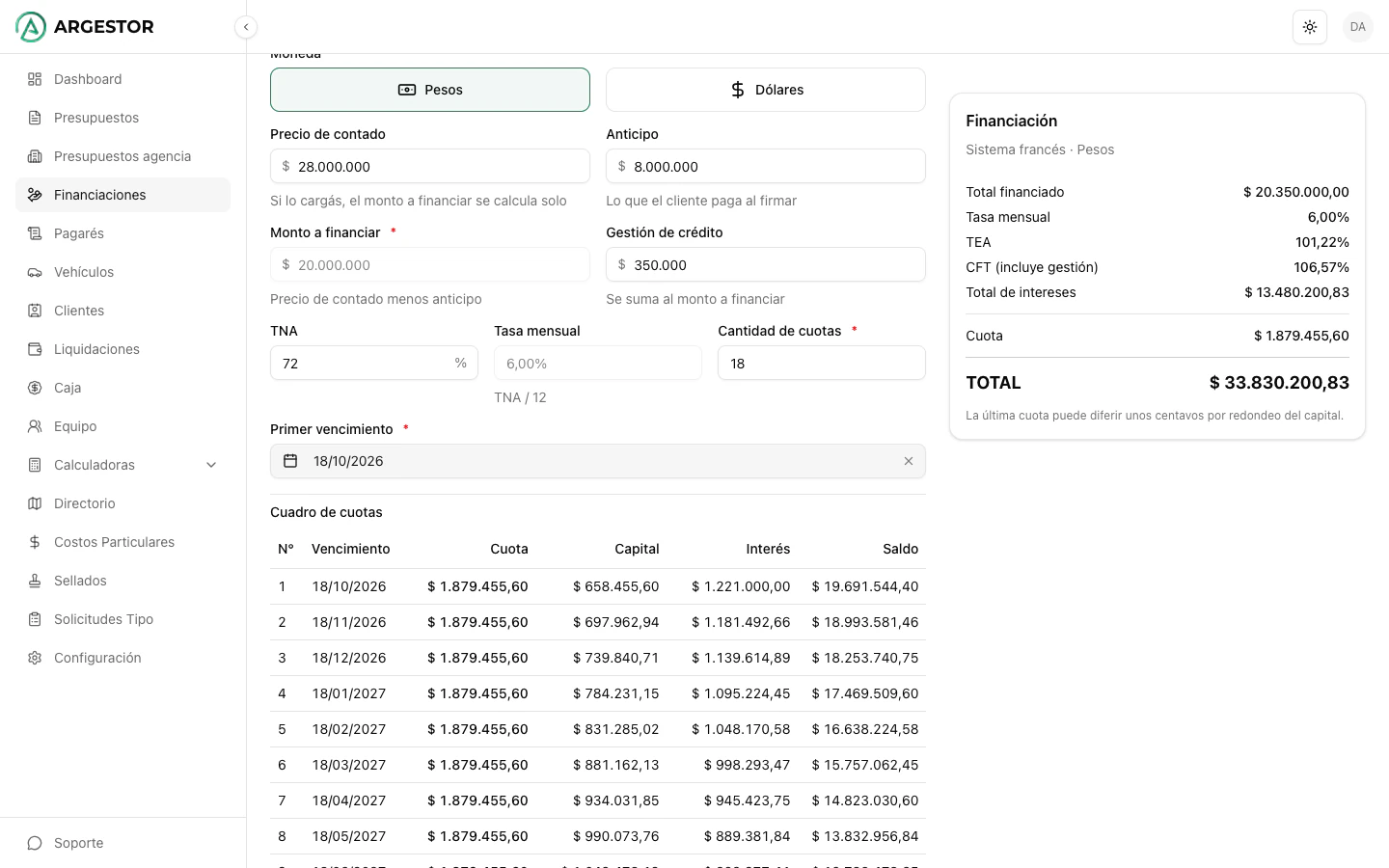The width and height of the screenshot is (1389, 868).
Task: Click the TNA percentage input field
Action: (374, 363)
